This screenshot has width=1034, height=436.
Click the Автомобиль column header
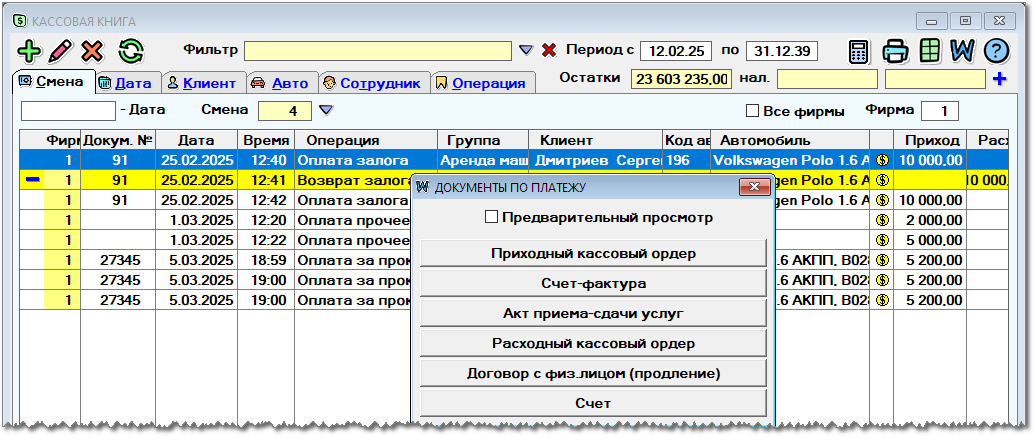pyautogui.click(x=790, y=140)
